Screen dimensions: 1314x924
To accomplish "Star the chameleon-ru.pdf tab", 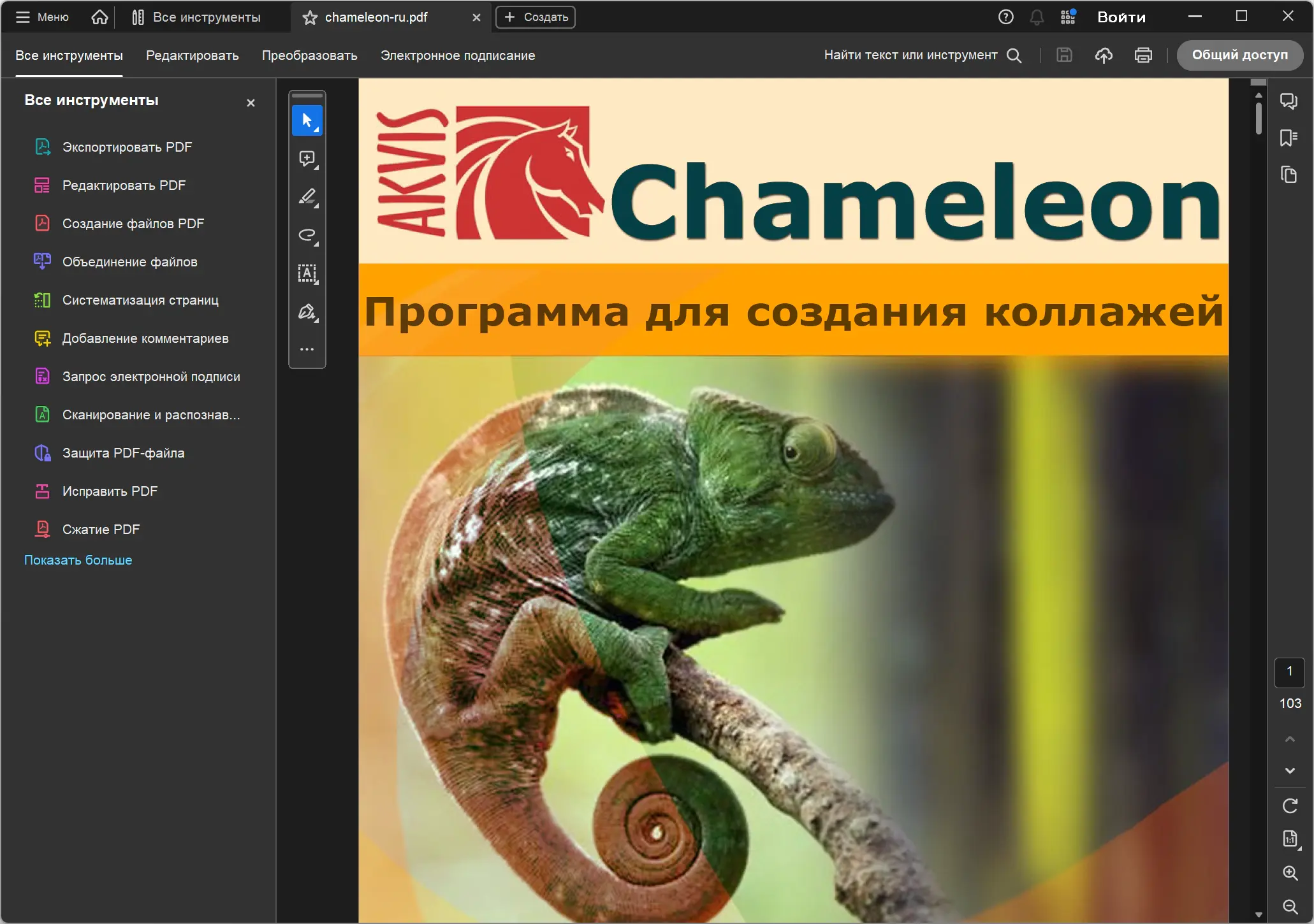I will (310, 18).
